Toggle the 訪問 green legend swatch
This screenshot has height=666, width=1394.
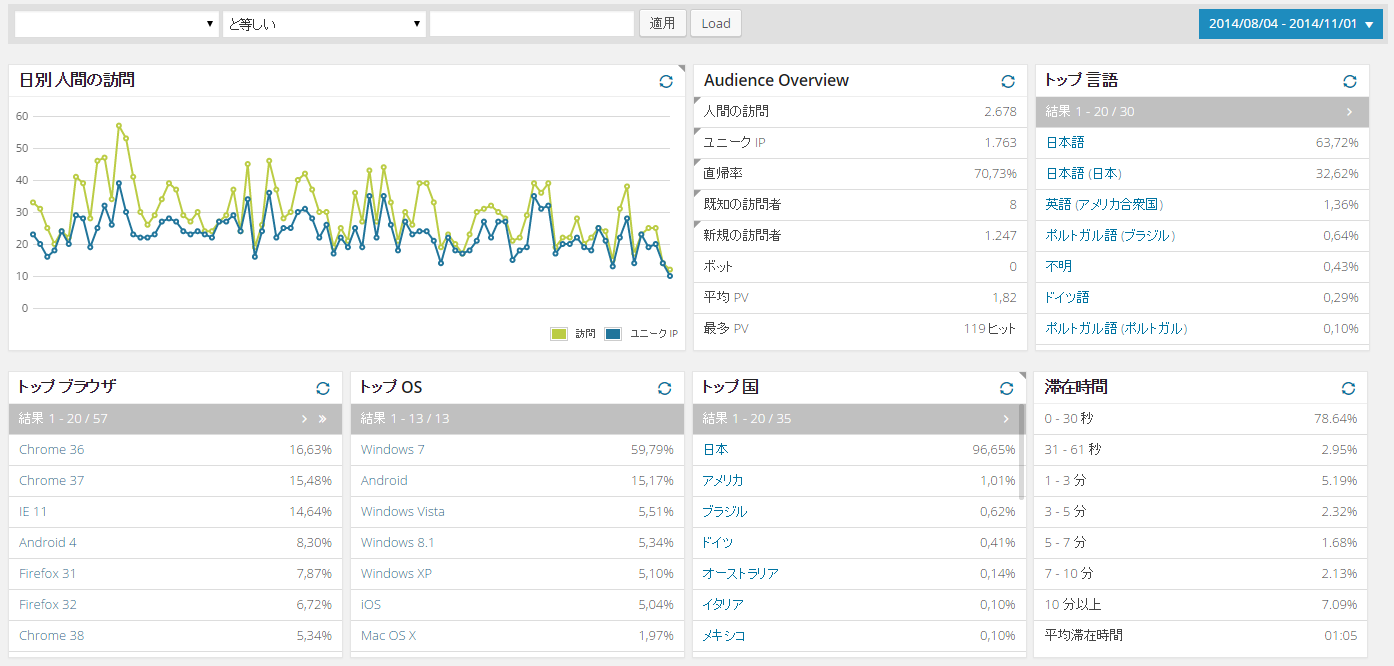pos(559,334)
